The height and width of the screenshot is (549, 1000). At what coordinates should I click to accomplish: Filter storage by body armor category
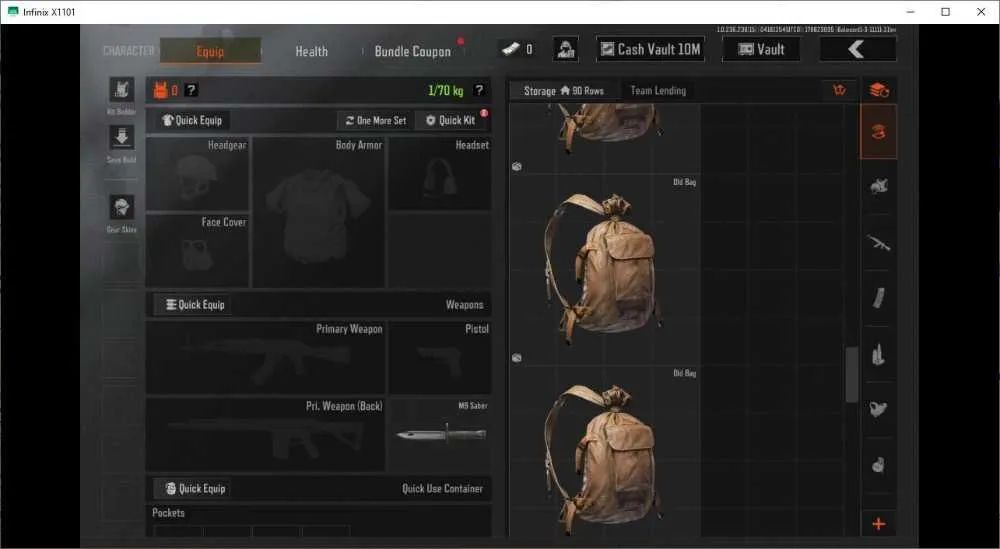pyautogui.click(x=879, y=186)
